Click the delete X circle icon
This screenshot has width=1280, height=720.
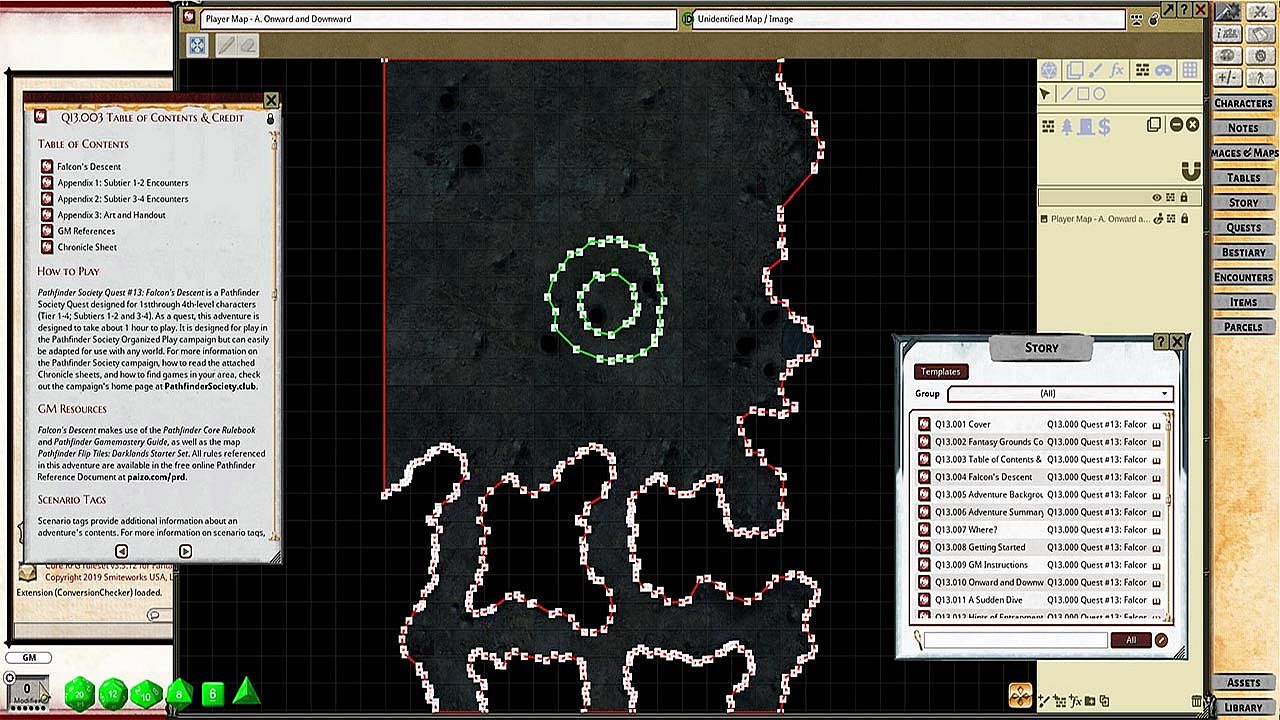1193,124
